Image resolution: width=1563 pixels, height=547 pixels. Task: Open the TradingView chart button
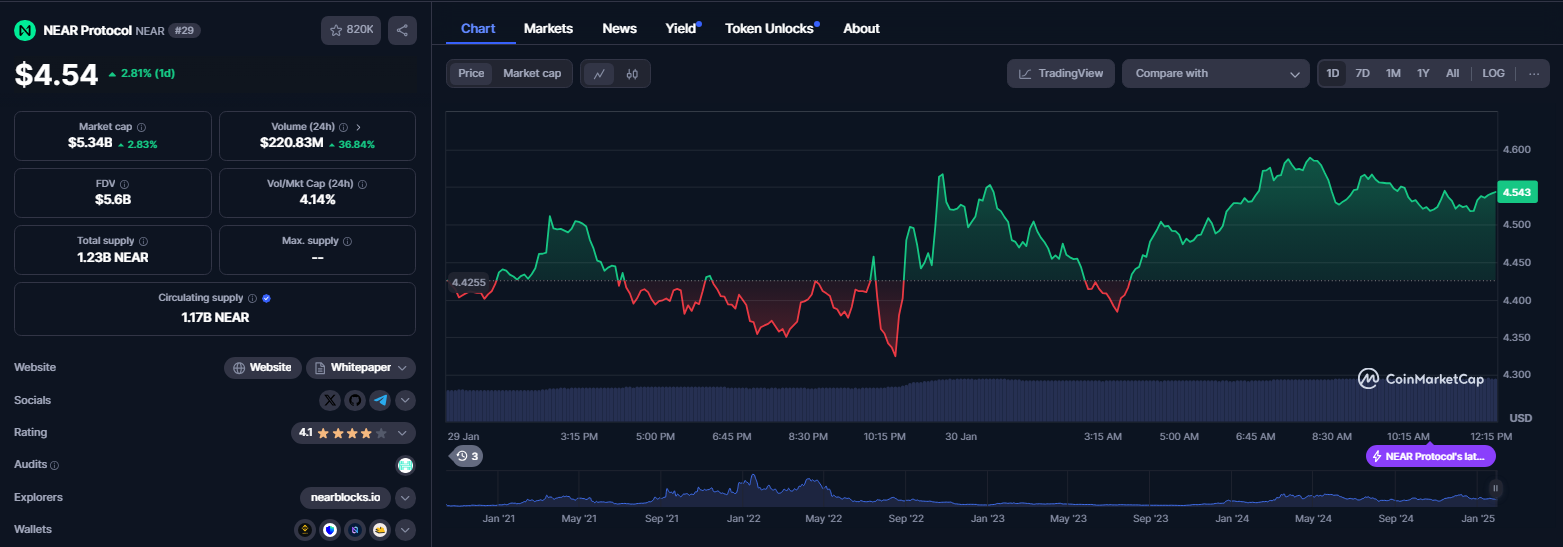pos(1061,73)
